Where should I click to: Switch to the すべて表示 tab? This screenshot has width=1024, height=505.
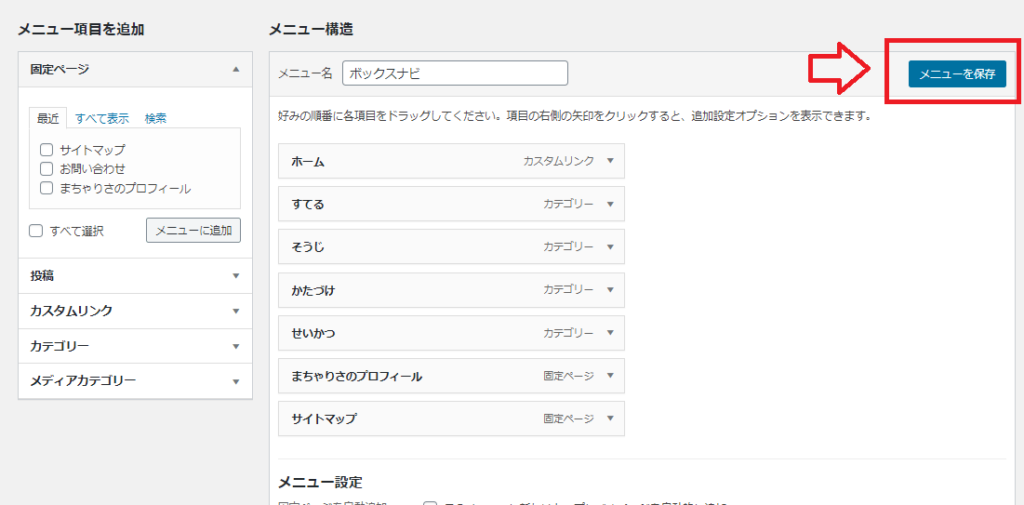[x=102, y=118]
